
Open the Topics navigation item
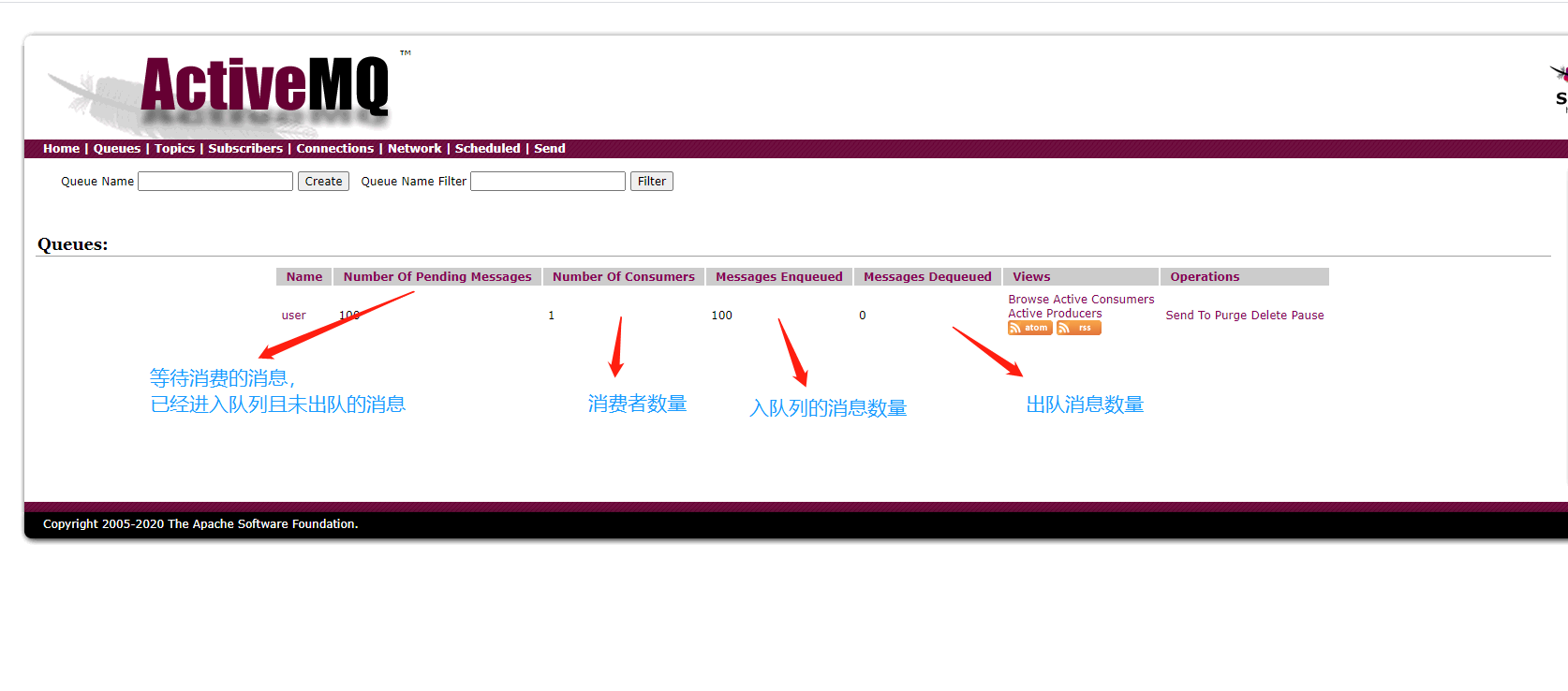[174, 148]
